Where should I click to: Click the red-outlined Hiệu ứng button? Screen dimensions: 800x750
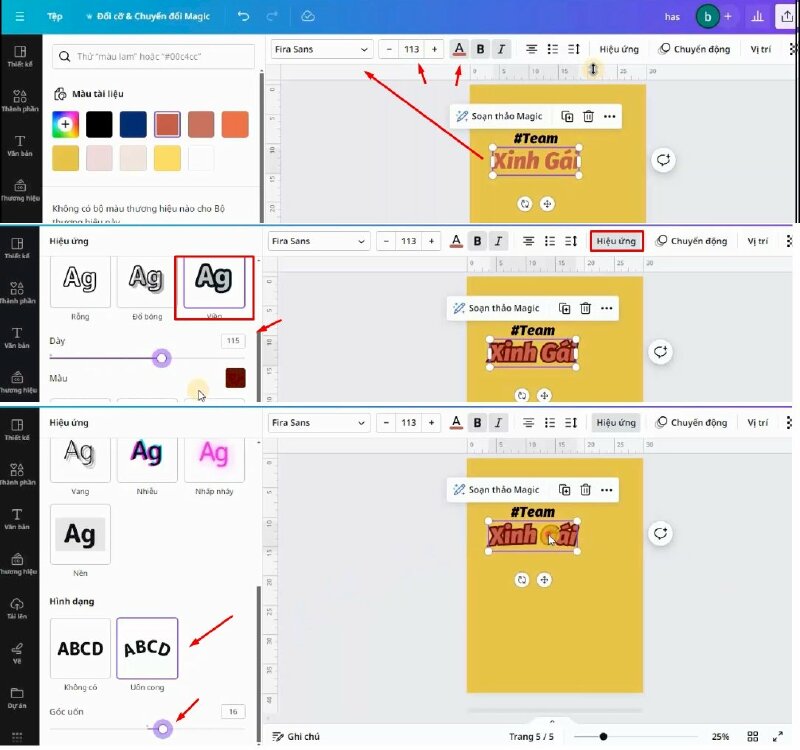(x=616, y=241)
